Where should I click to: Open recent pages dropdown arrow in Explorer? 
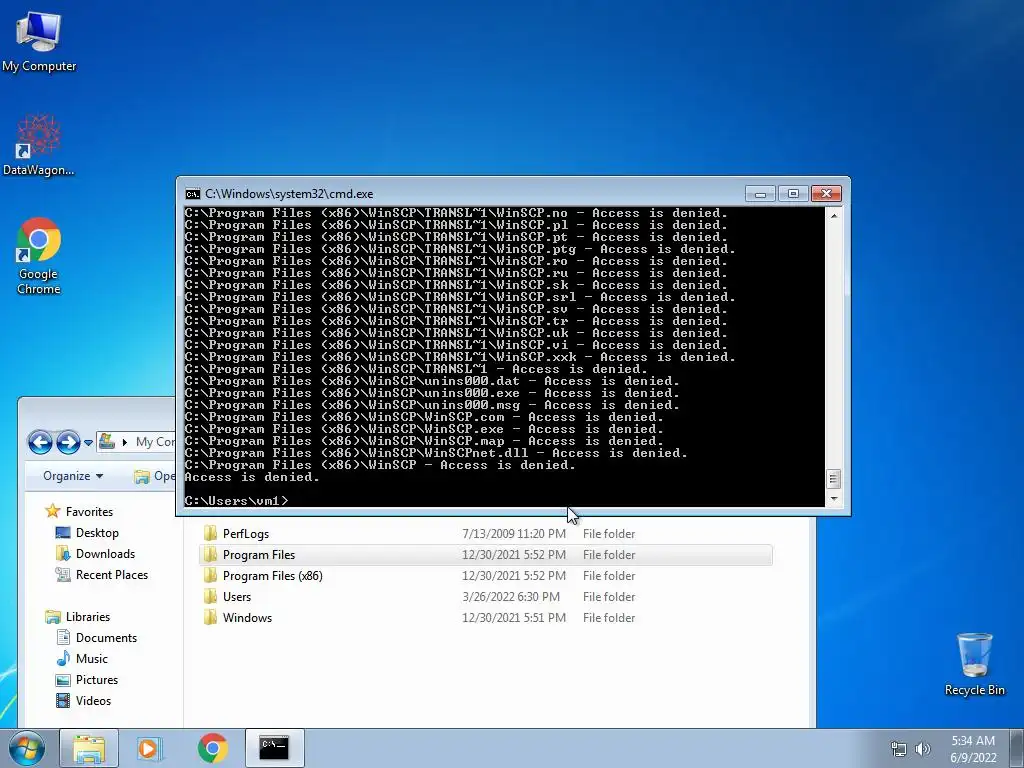(x=88, y=443)
